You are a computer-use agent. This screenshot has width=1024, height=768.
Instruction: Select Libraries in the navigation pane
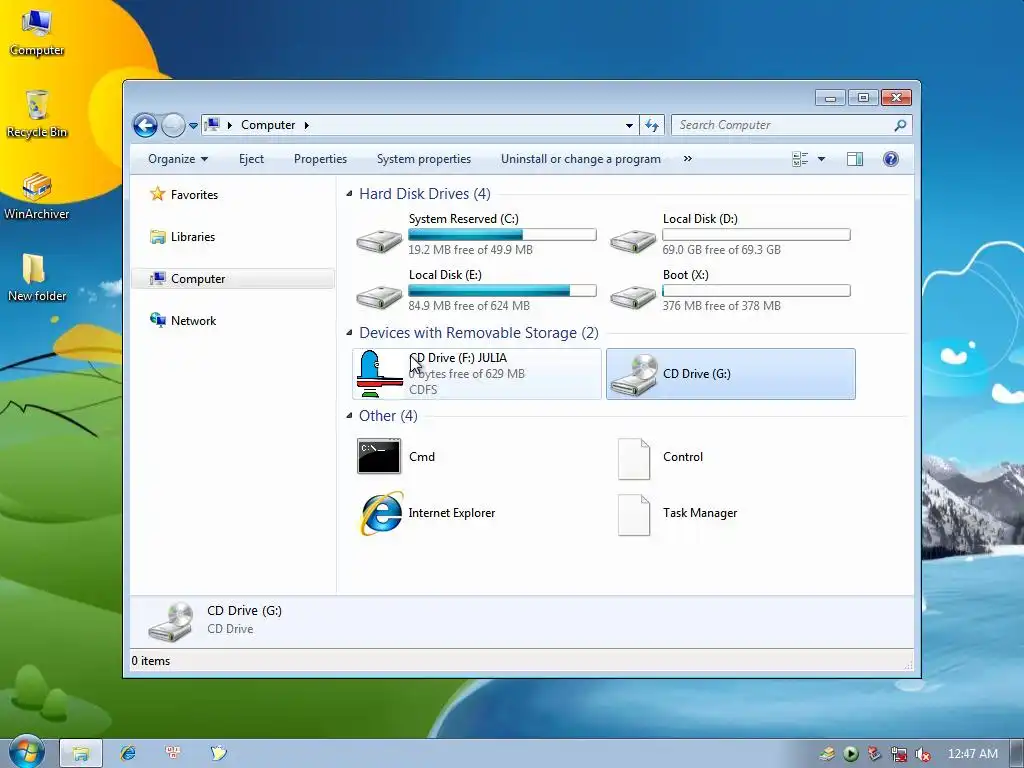click(x=183, y=236)
